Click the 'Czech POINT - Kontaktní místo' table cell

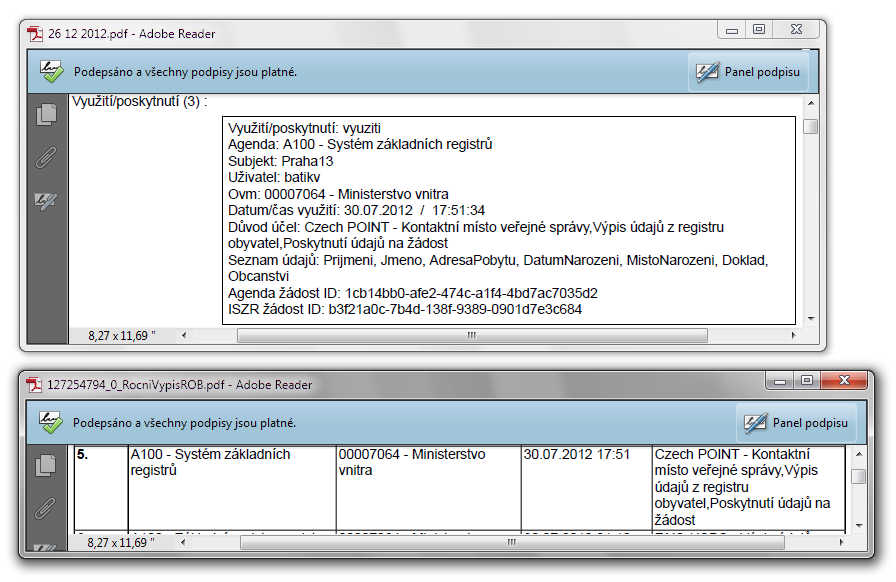749,488
